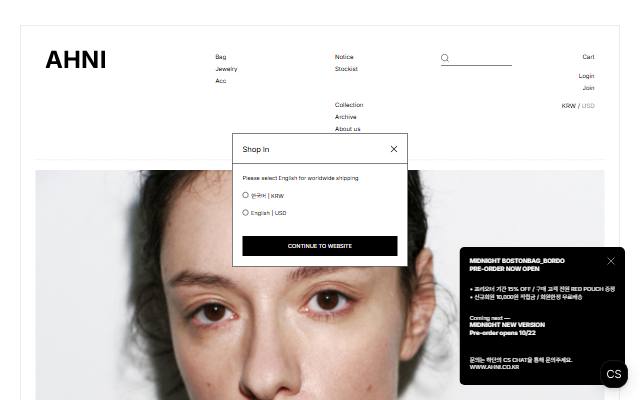Open the Acc category
Screen dimensions: 640x400
pyautogui.click(x=221, y=81)
